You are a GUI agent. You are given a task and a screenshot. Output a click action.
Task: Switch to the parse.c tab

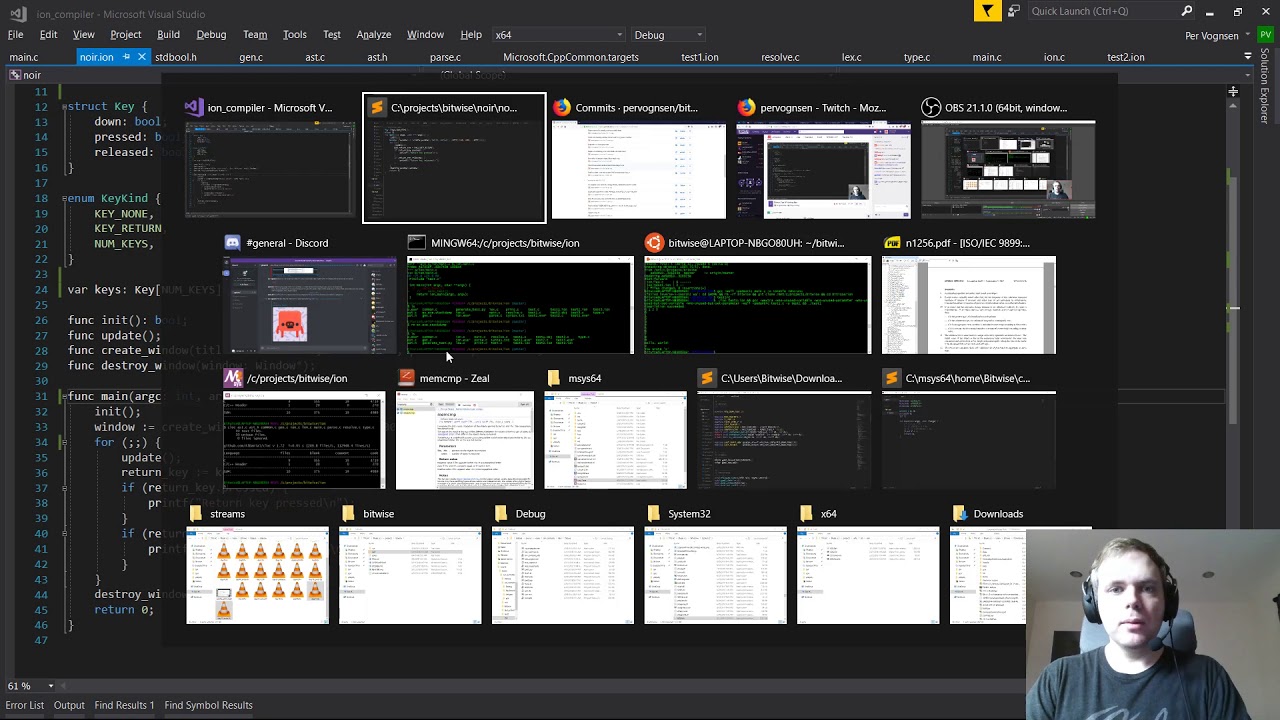[x=445, y=57]
